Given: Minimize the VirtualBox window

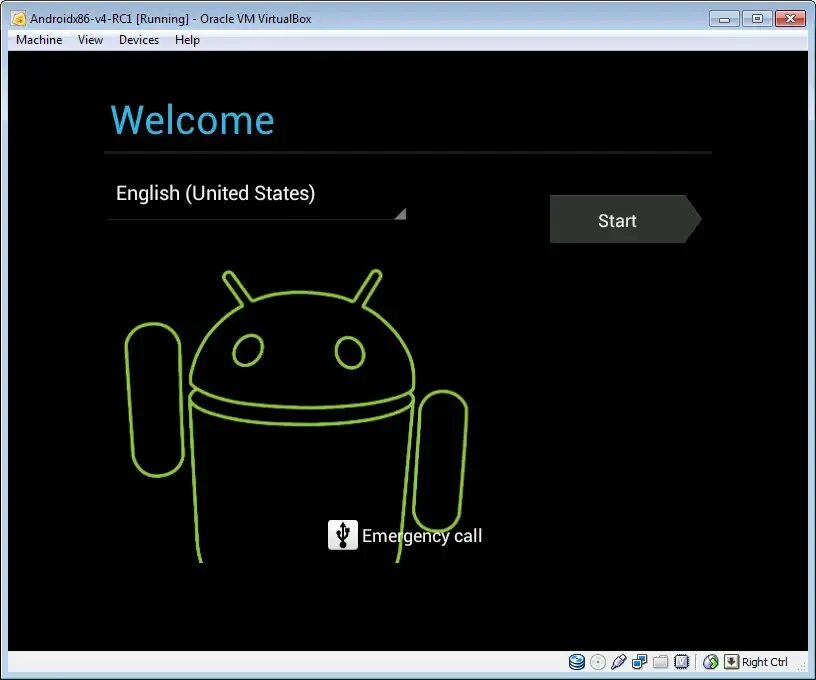Looking at the screenshot, I should pos(724,19).
